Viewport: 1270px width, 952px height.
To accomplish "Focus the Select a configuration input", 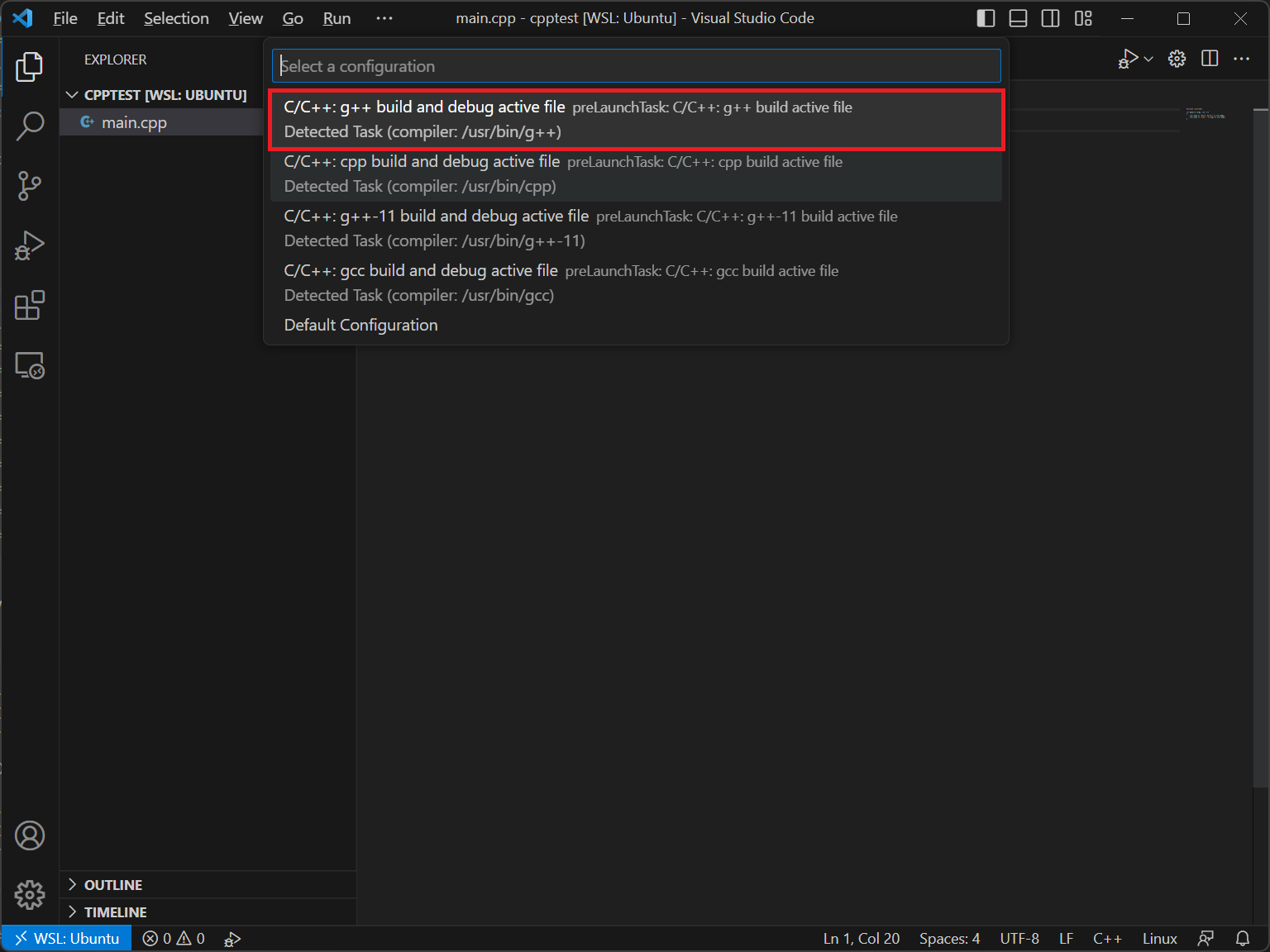I will coord(635,66).
